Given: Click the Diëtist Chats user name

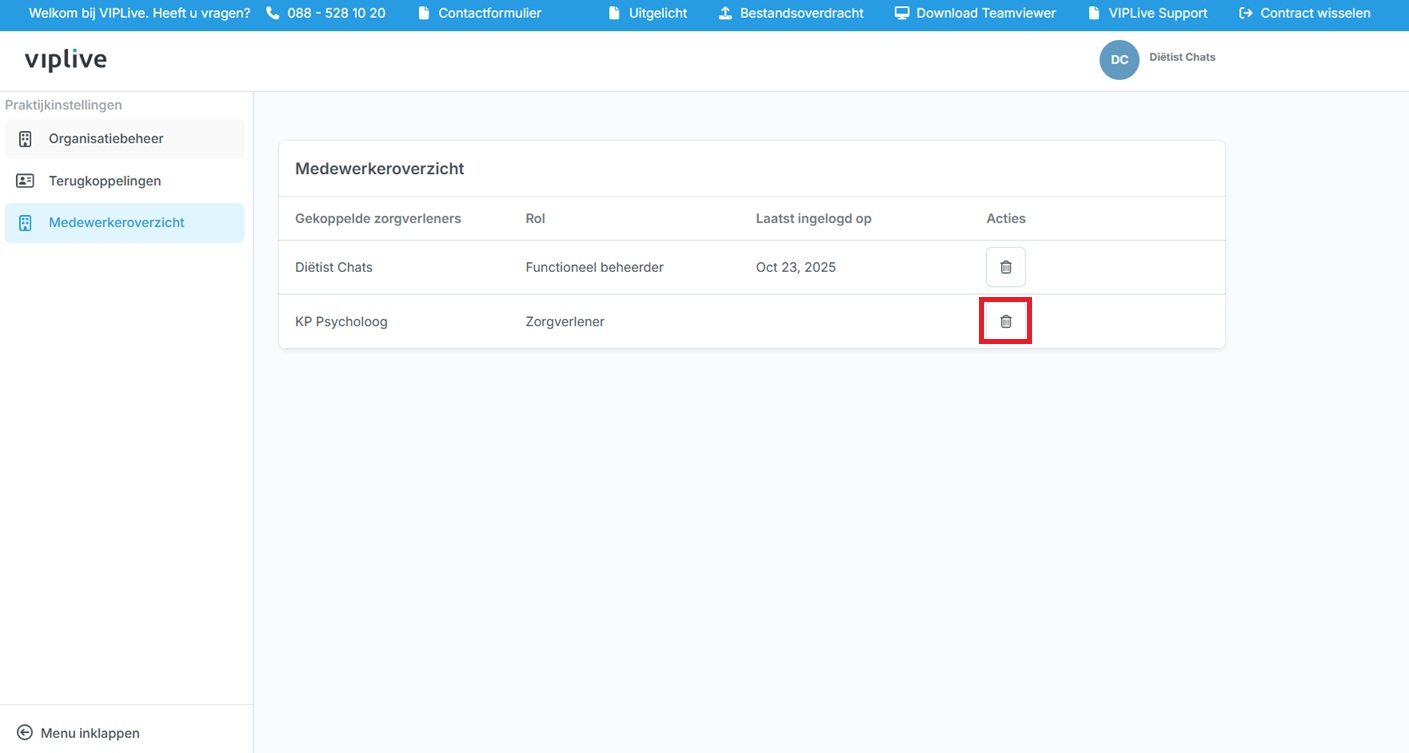Looking at the screenshot, I should pyautogui.click(x=1183, y=57).
